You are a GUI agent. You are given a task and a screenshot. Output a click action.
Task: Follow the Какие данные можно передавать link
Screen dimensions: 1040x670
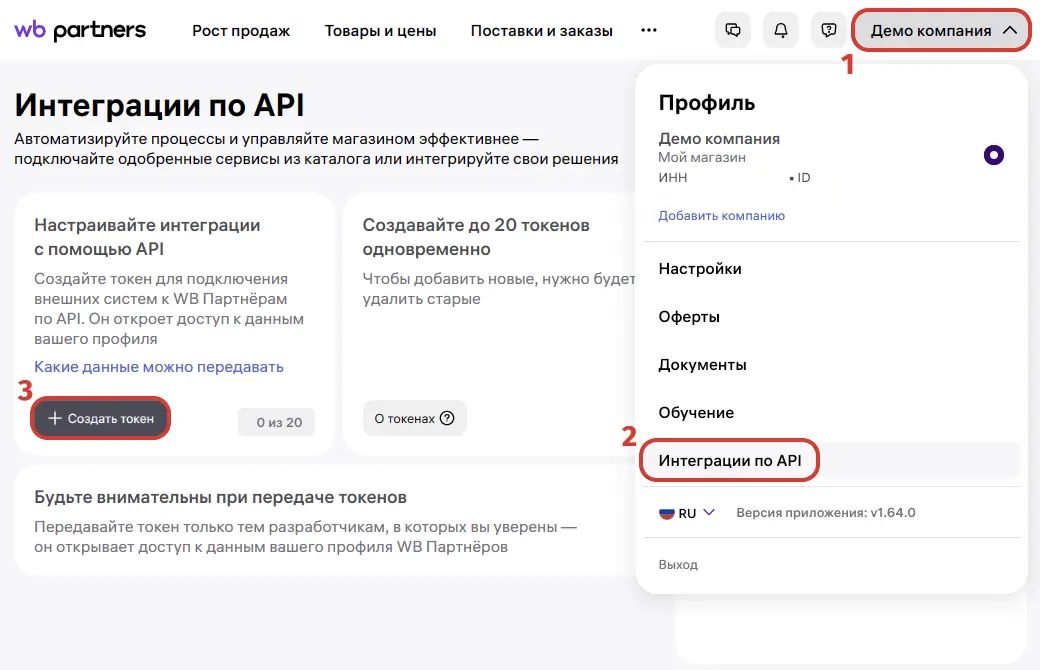click(159, 367)
